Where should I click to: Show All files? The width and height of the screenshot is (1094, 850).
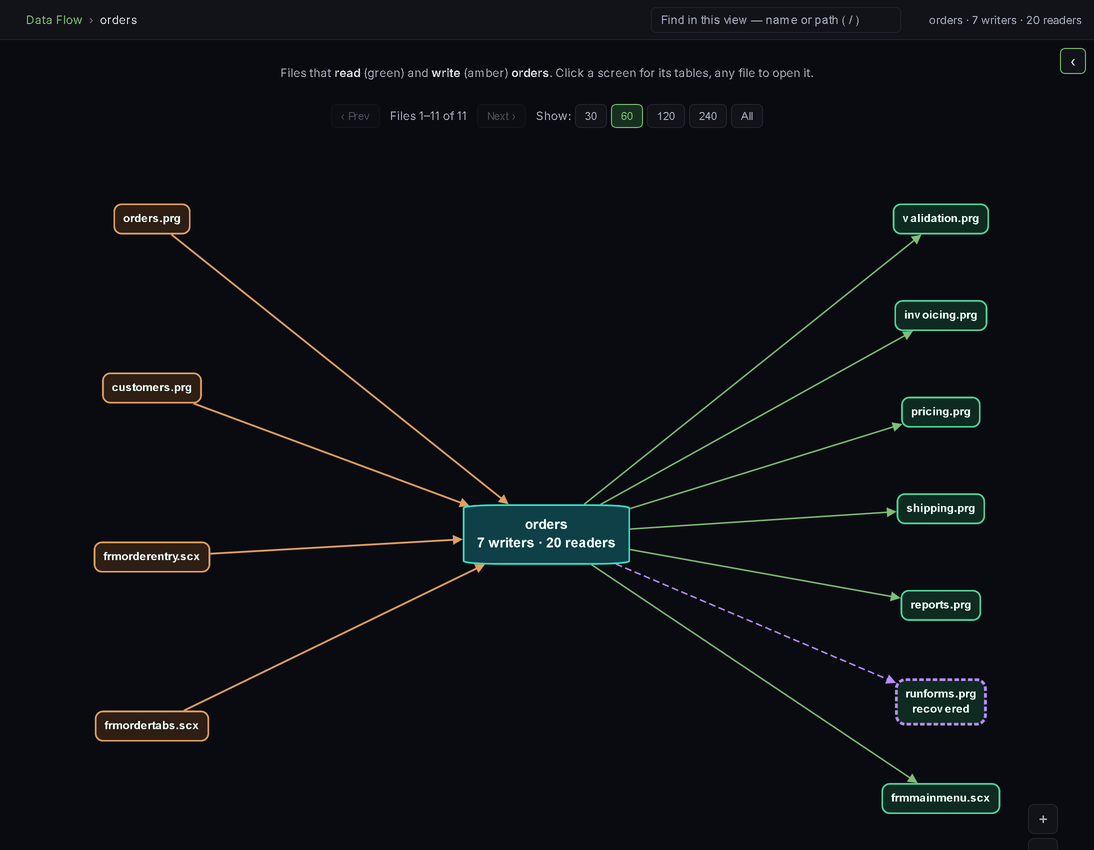click(747, 117)
